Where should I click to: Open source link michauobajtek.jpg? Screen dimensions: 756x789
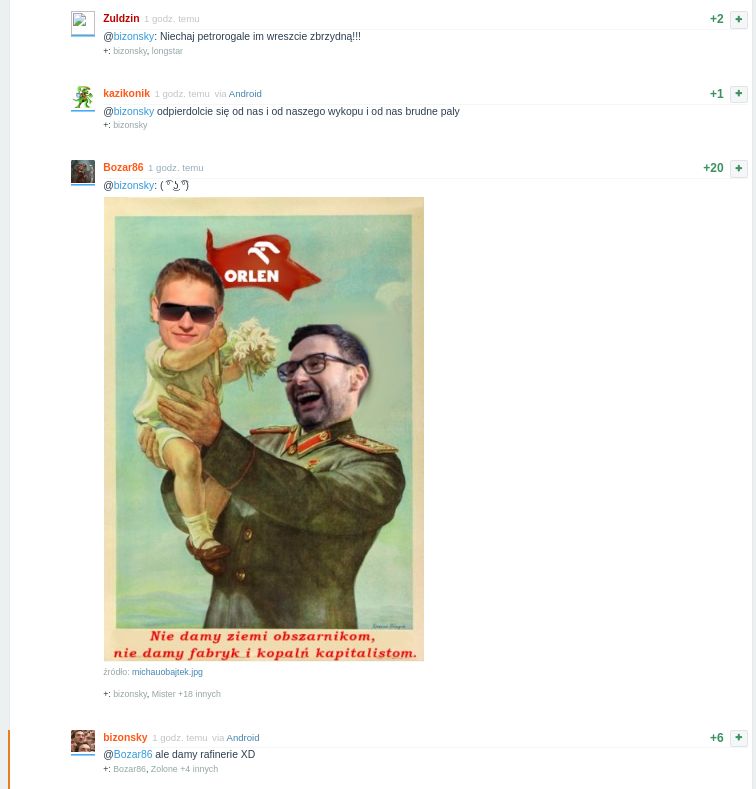[x=167, y=672]
